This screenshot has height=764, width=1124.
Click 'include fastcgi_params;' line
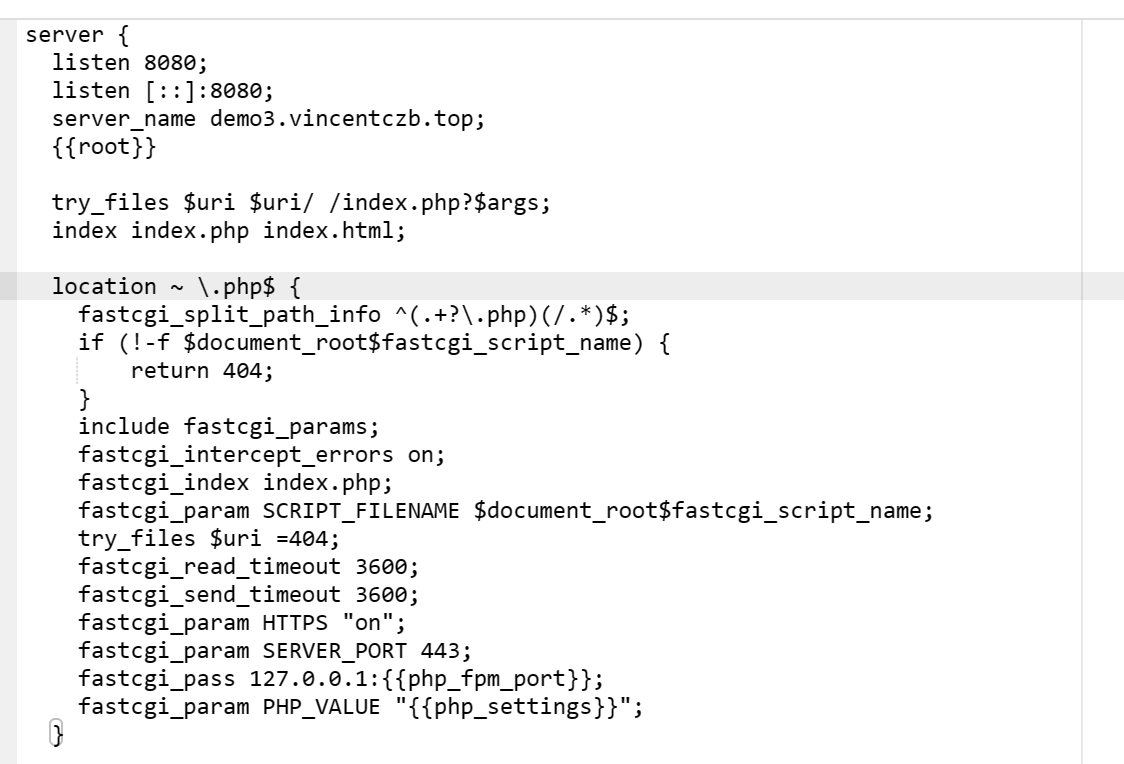229,426
